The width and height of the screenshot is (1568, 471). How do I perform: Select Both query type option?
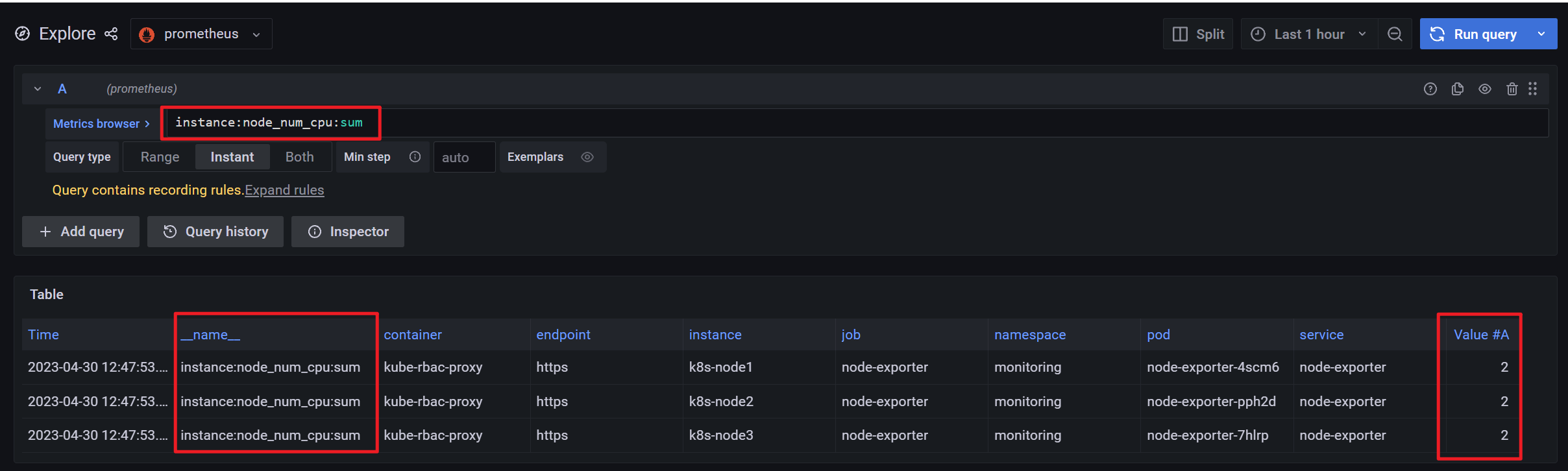point(299,157)
